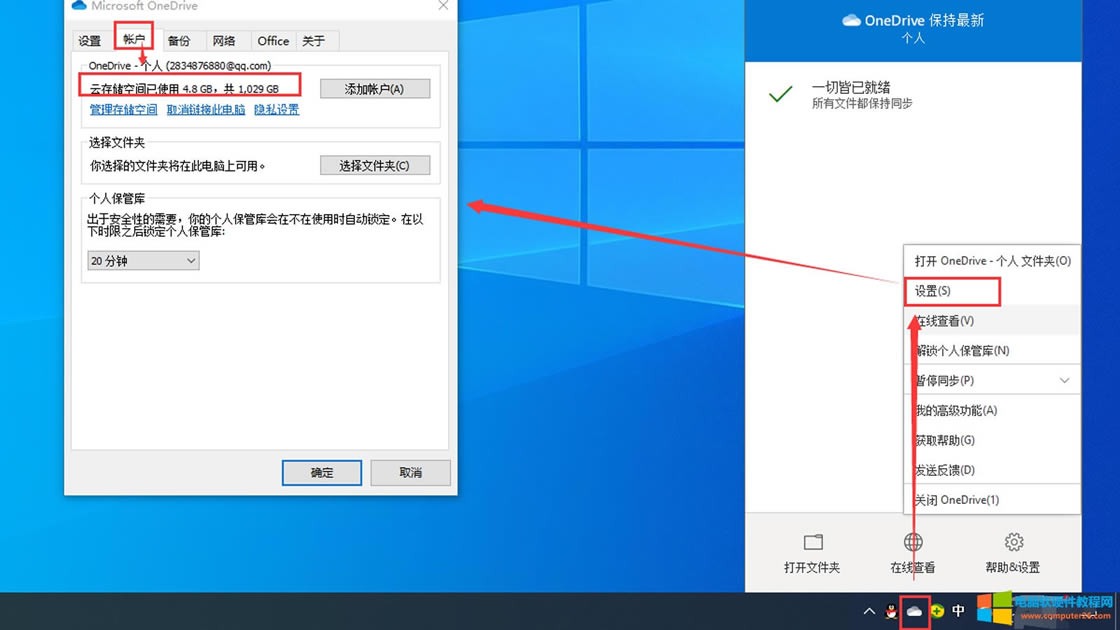Expand the 暂停同步 submenu arrow
The height and width of the screenshot is (630, 1120).
pyautogui.click(x=1064, y=381)
